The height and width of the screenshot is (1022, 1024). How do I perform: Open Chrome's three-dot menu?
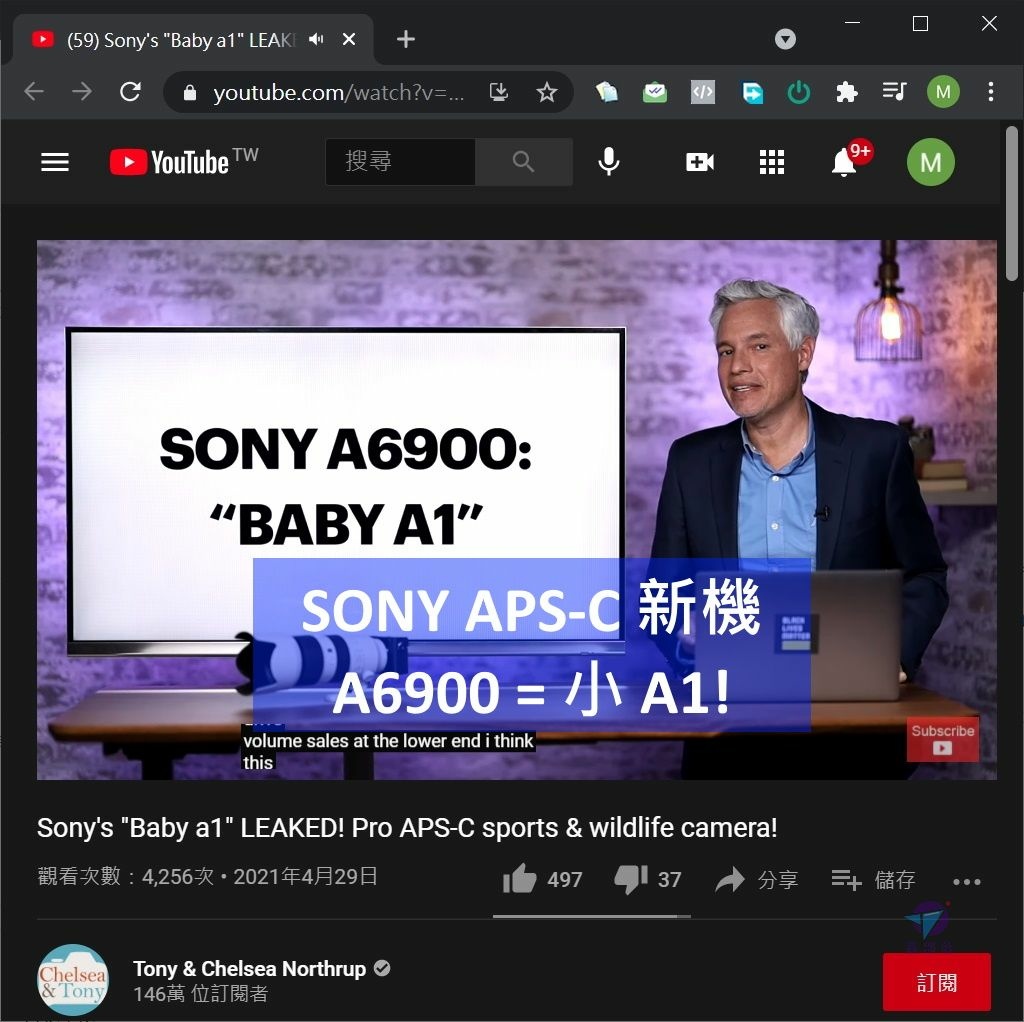coord(991,92)
